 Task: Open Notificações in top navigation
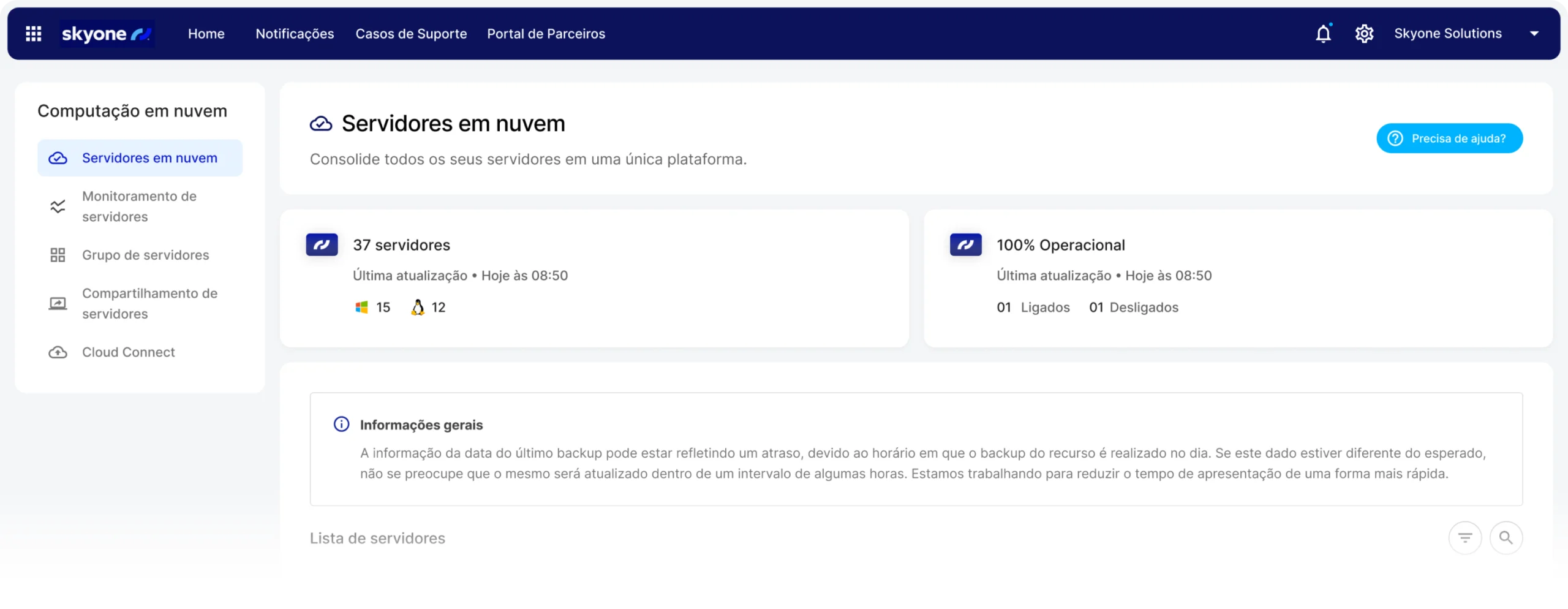pos(295,34)
